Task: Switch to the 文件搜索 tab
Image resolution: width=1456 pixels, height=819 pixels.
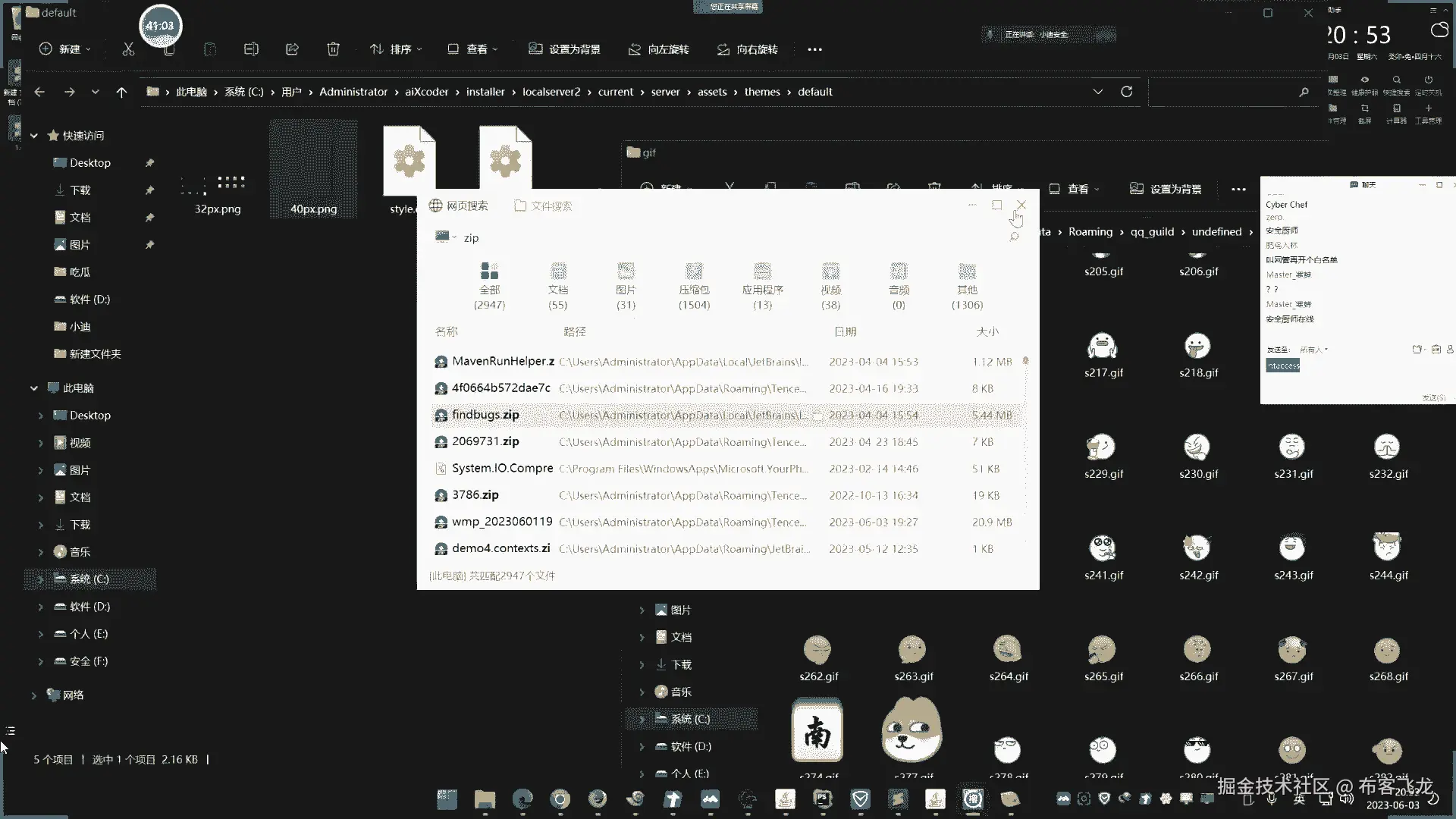Action: point(544,206)
